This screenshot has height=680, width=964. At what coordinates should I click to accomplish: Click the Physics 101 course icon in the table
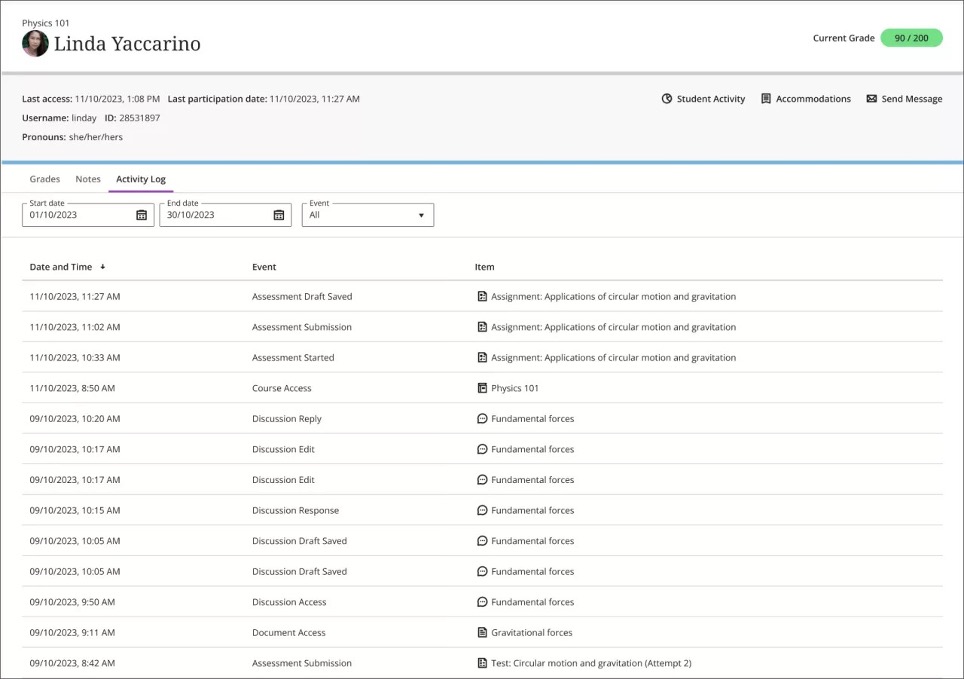(482, 388)
